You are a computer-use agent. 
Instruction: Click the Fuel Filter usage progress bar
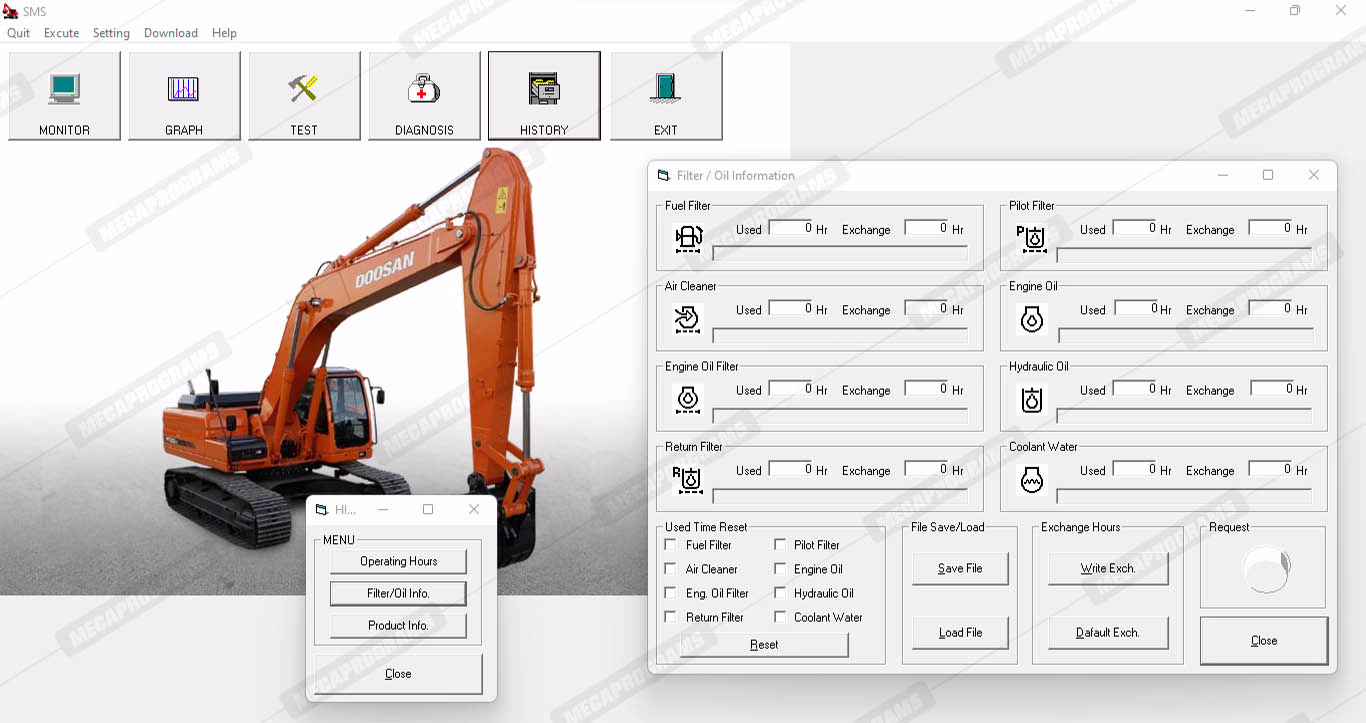tap(840, 254)
